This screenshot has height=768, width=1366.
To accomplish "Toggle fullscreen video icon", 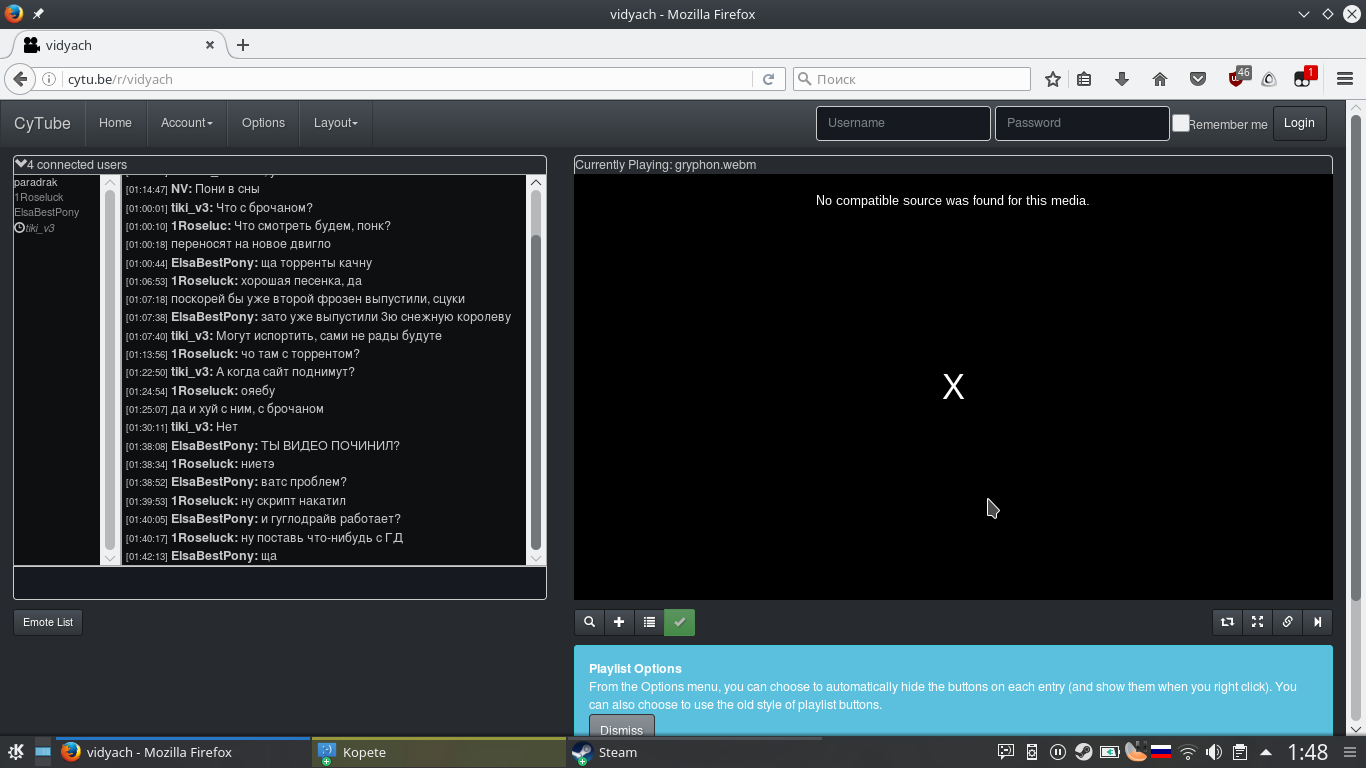I will 1257,622.
